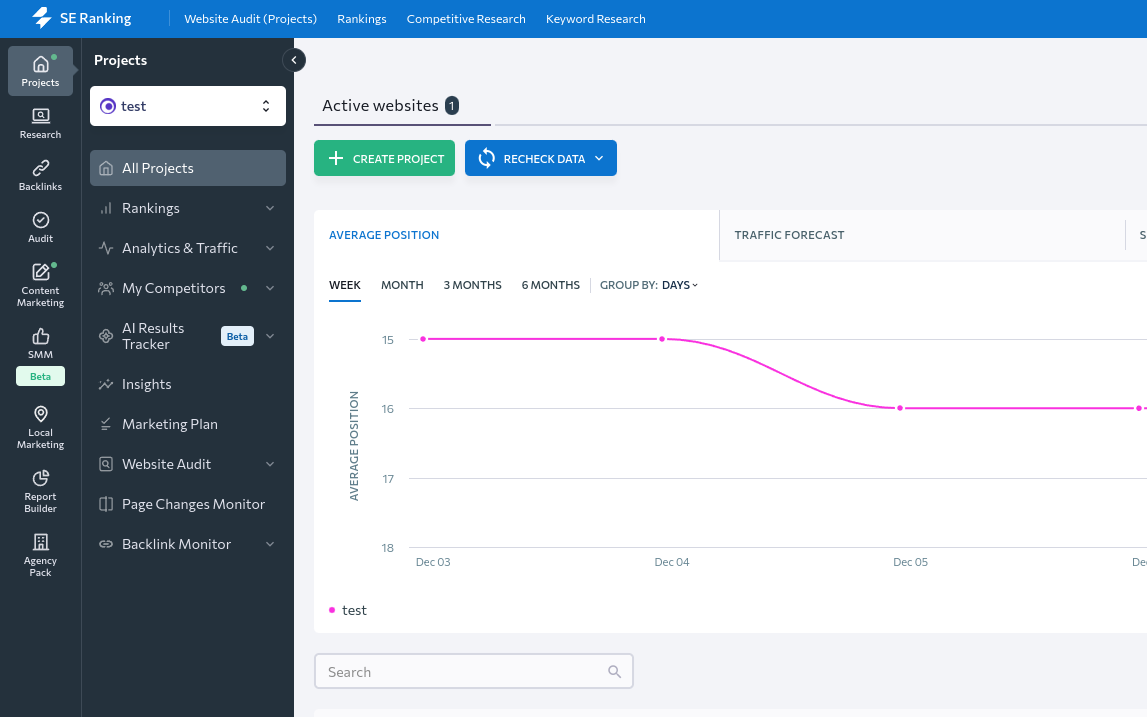Screen dimensions: 1147x717
Task: Open the test project selector dropdown
Action: tap(187, 106)
